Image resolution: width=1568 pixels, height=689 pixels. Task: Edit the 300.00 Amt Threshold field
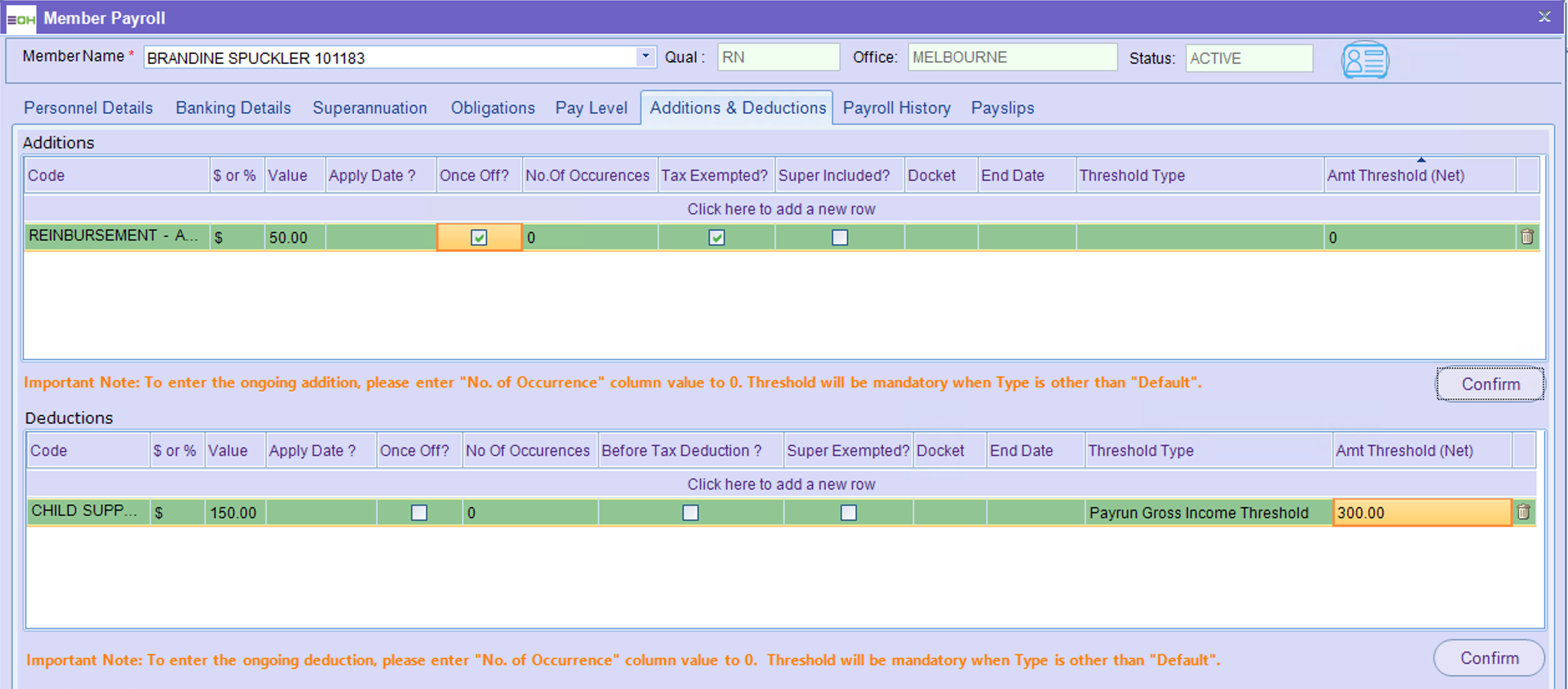click(x=1421, y=513)
